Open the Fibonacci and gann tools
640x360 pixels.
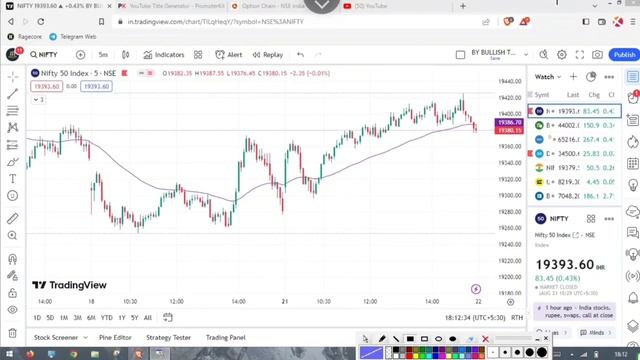(x=13, y=110)
